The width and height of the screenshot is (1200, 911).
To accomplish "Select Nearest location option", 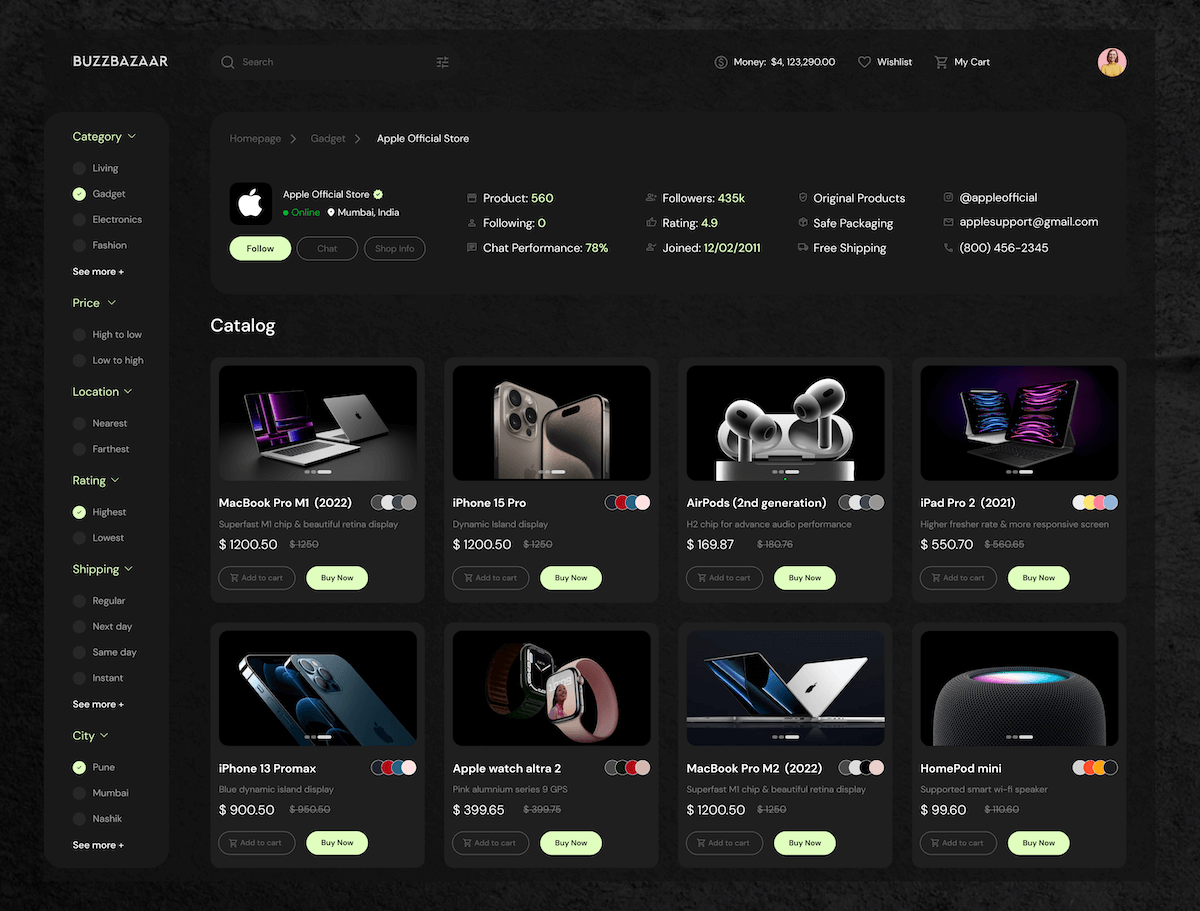I will point(79,423).
